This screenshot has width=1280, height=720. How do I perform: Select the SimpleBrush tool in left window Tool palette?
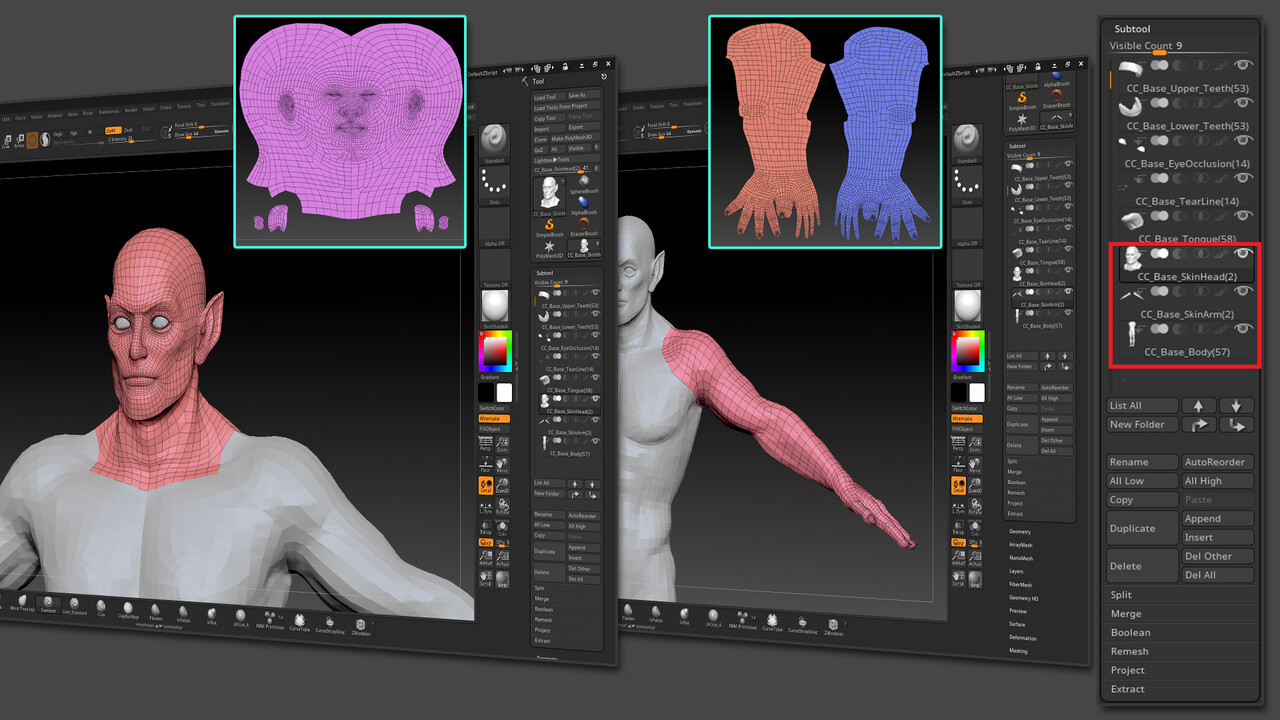coord(549,226)
